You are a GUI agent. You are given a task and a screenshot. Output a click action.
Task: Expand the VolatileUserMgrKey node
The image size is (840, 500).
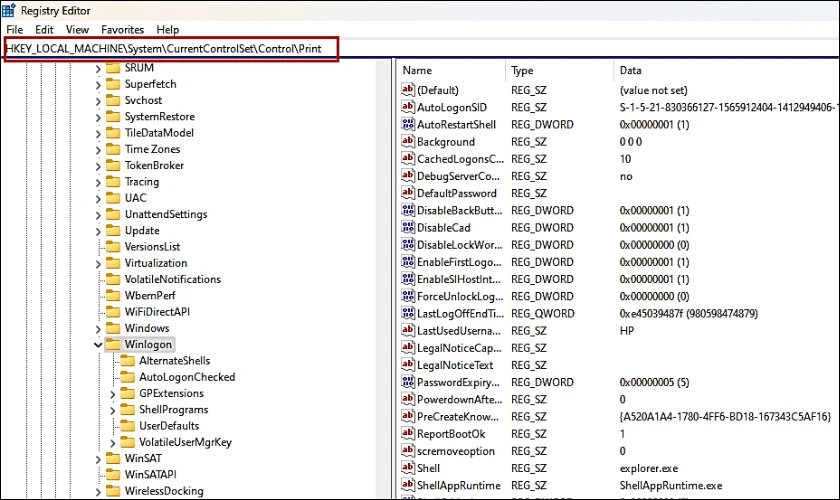112,443
